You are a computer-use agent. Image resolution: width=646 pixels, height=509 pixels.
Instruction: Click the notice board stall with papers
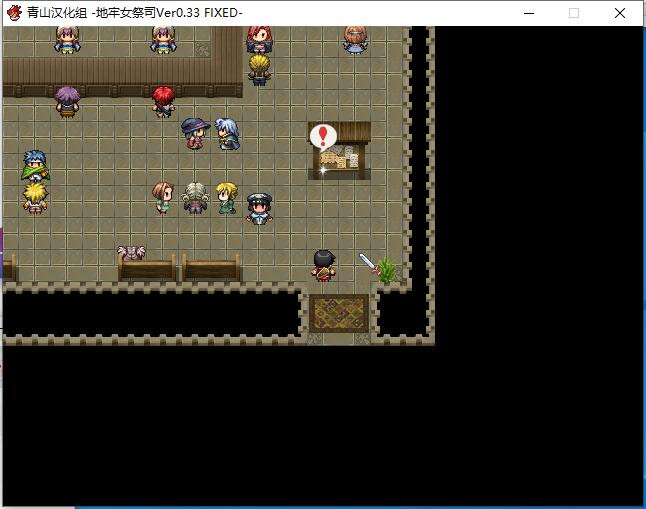341,157
